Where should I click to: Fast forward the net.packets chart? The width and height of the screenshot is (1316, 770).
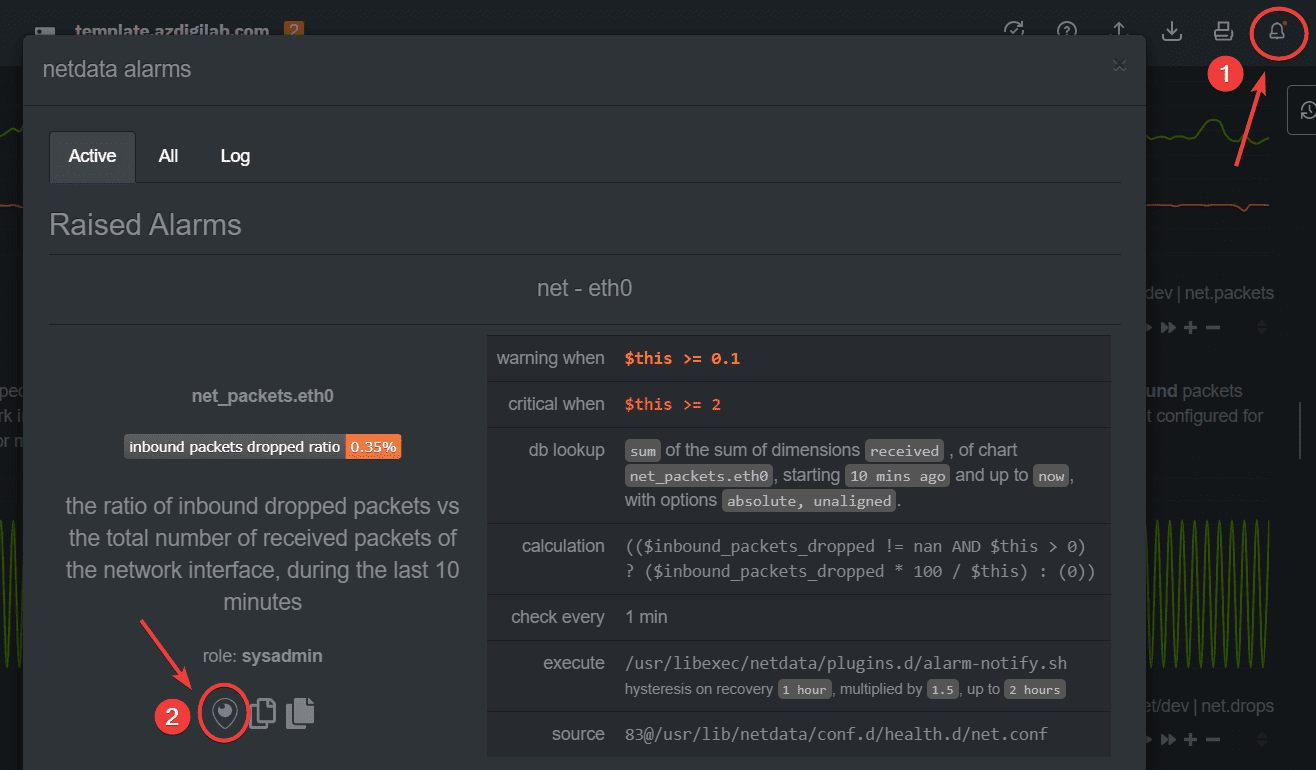1169,327
